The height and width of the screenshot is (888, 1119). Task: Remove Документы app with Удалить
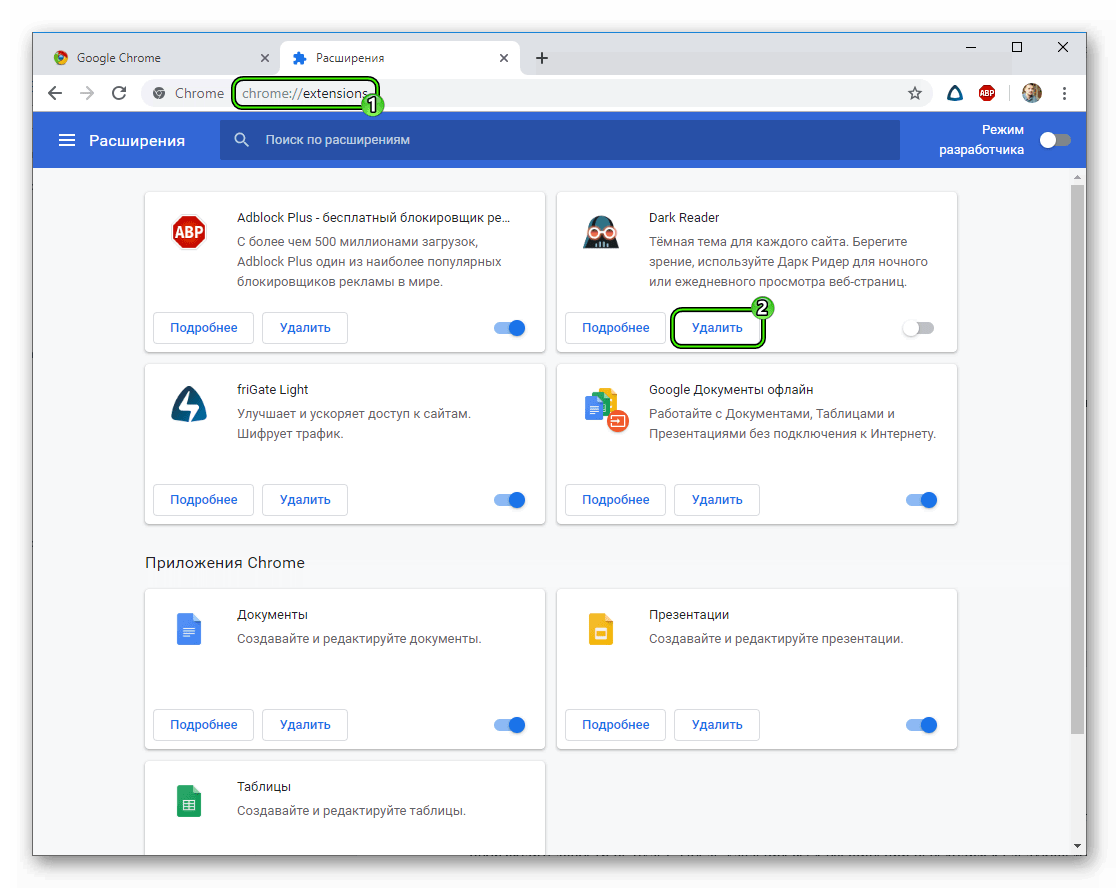[x=305, y=725]
